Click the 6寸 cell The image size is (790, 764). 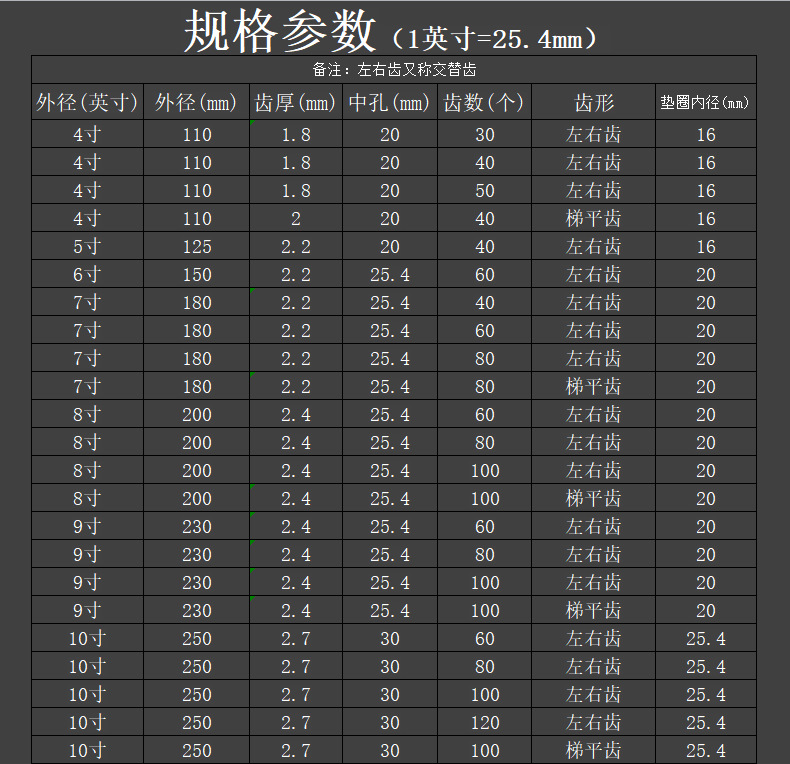[87, 275]
